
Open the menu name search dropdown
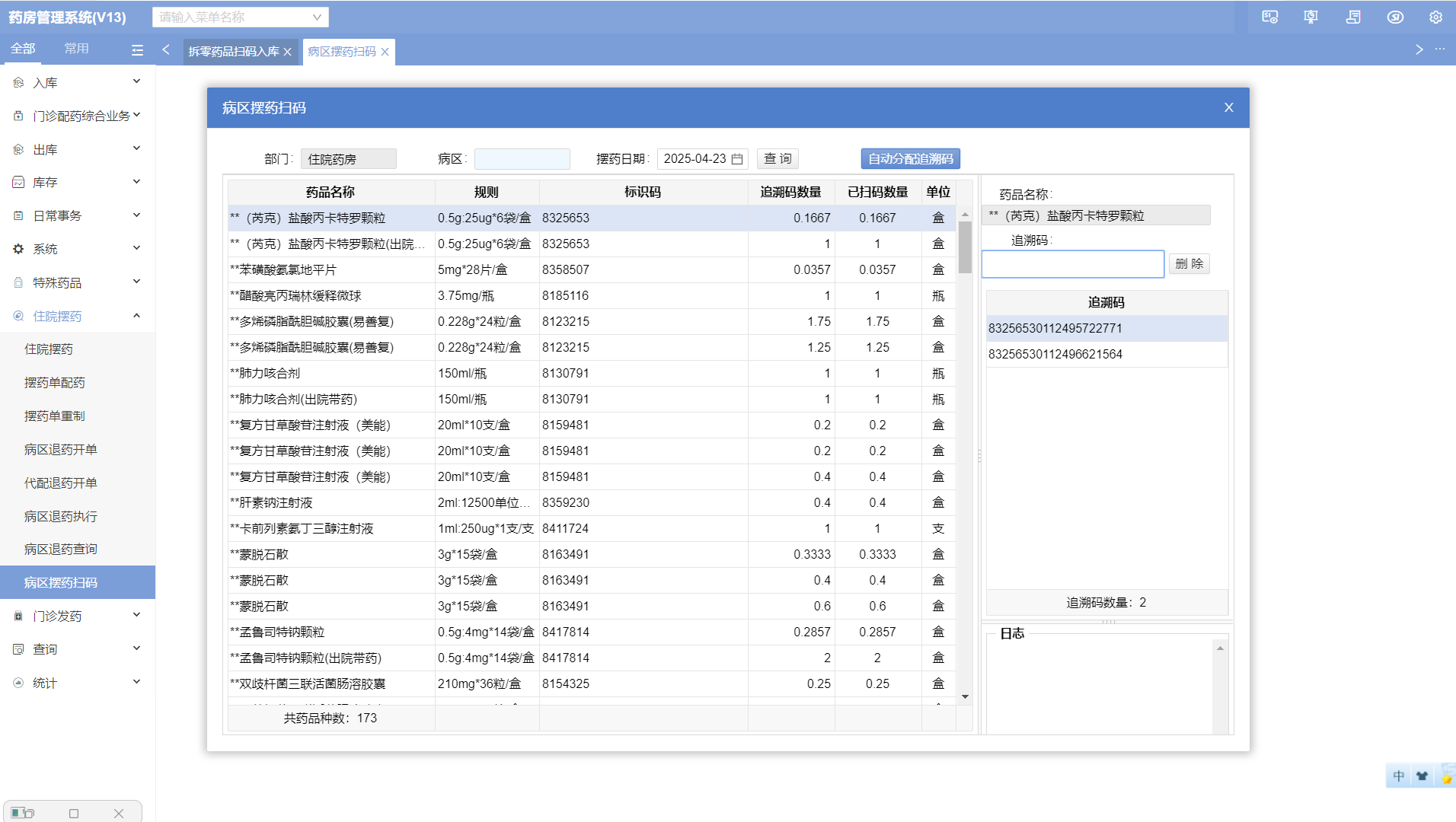point(241,17)
